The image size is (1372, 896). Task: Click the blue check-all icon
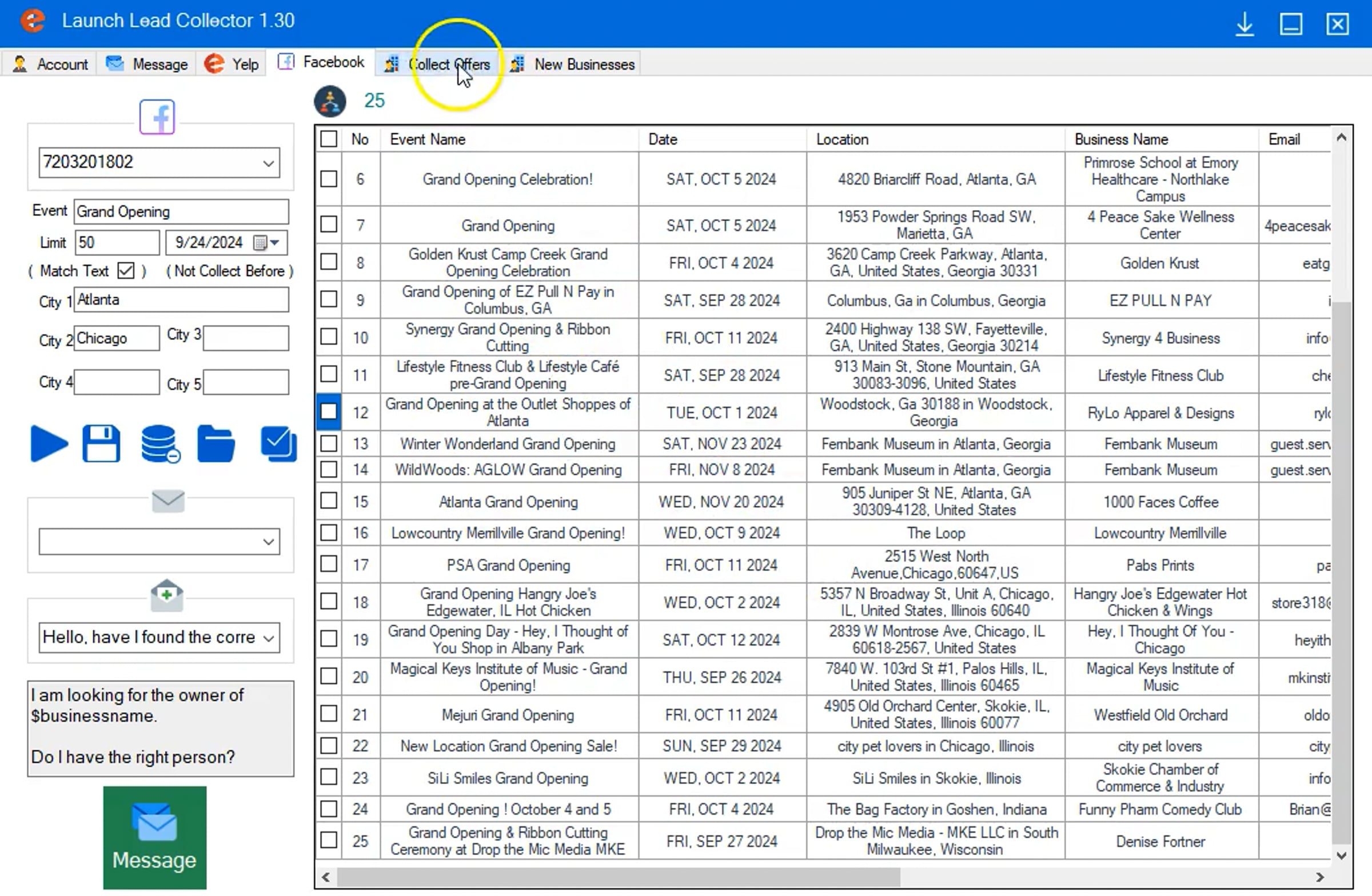(278, 443)
